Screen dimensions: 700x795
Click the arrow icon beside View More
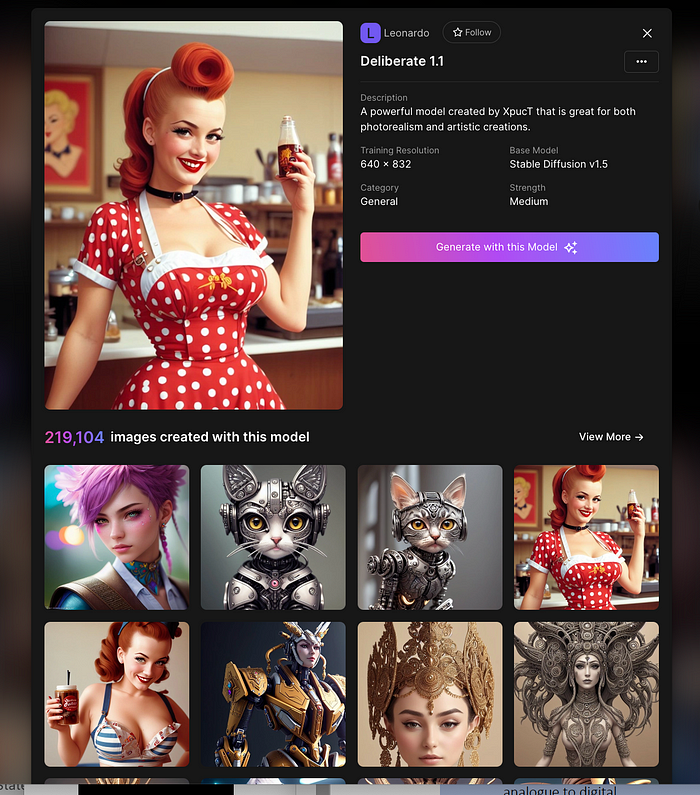tap(639, 437)
